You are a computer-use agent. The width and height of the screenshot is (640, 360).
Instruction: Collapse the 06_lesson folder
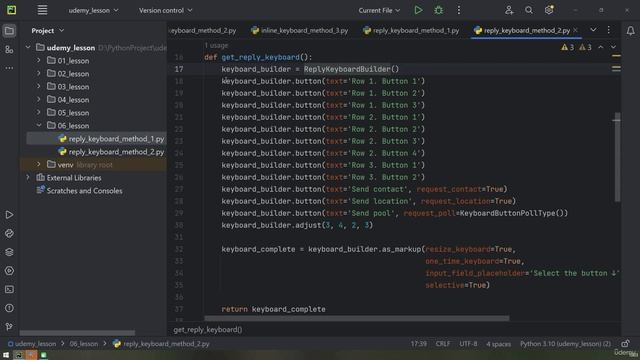[x=39, y=126]
